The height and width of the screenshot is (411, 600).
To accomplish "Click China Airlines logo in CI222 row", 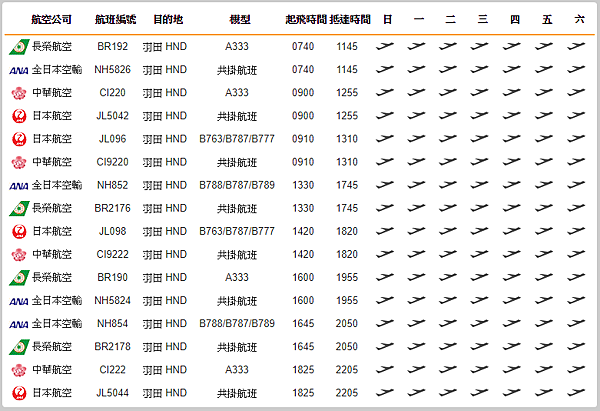I will [19, 370].
